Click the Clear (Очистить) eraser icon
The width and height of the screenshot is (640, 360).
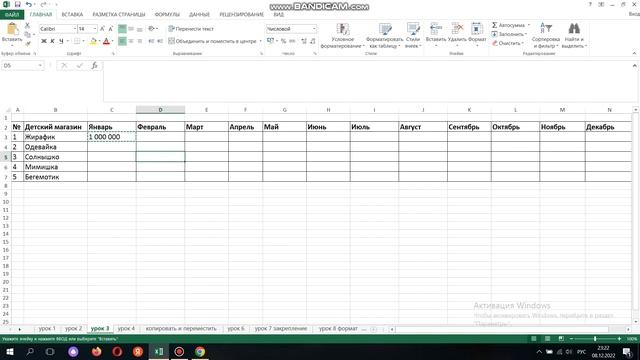tap(495, 43)
